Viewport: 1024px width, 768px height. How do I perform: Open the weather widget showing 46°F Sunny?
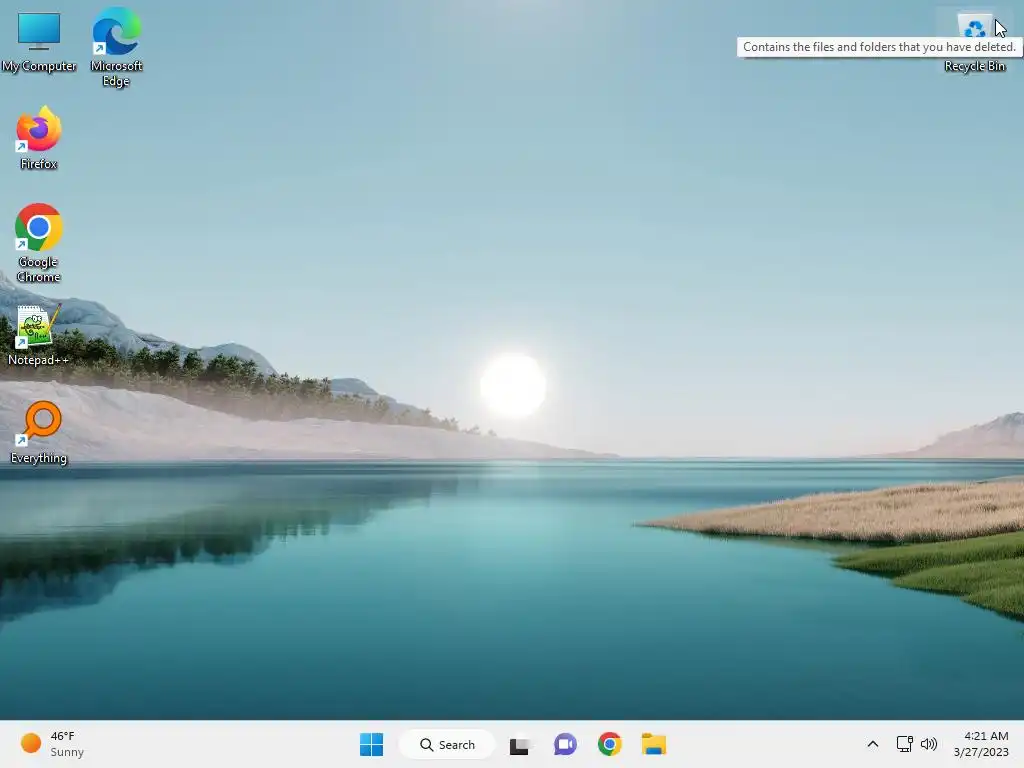point(52,744)
